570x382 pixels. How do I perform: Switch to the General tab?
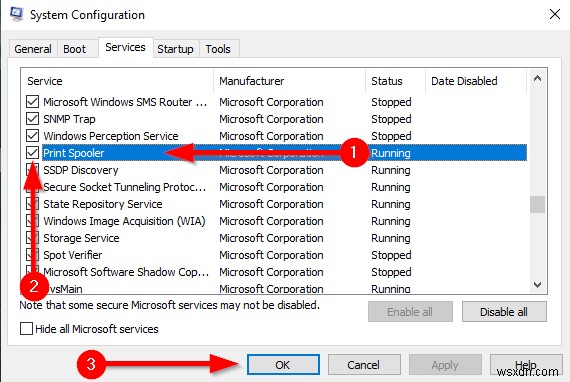[x=33, y=49]
